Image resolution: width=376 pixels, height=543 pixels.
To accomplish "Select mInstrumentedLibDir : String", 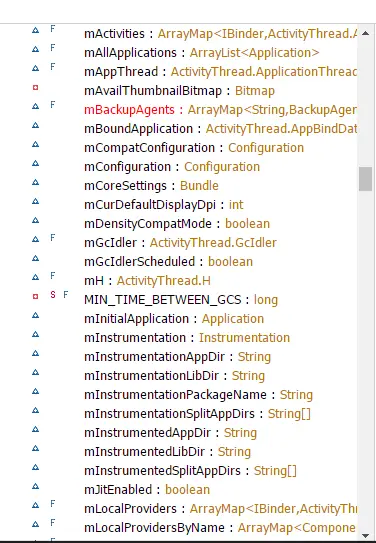I will [x=168, y=452].
